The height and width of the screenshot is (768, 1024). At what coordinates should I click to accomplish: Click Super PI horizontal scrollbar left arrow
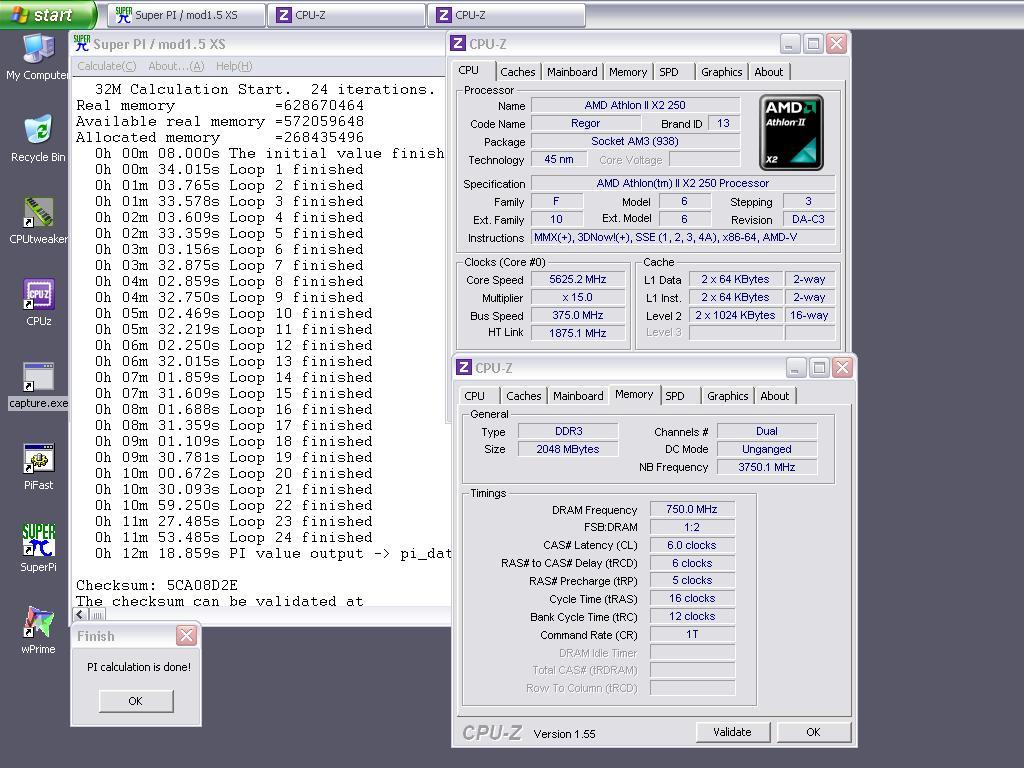[80, 615]
